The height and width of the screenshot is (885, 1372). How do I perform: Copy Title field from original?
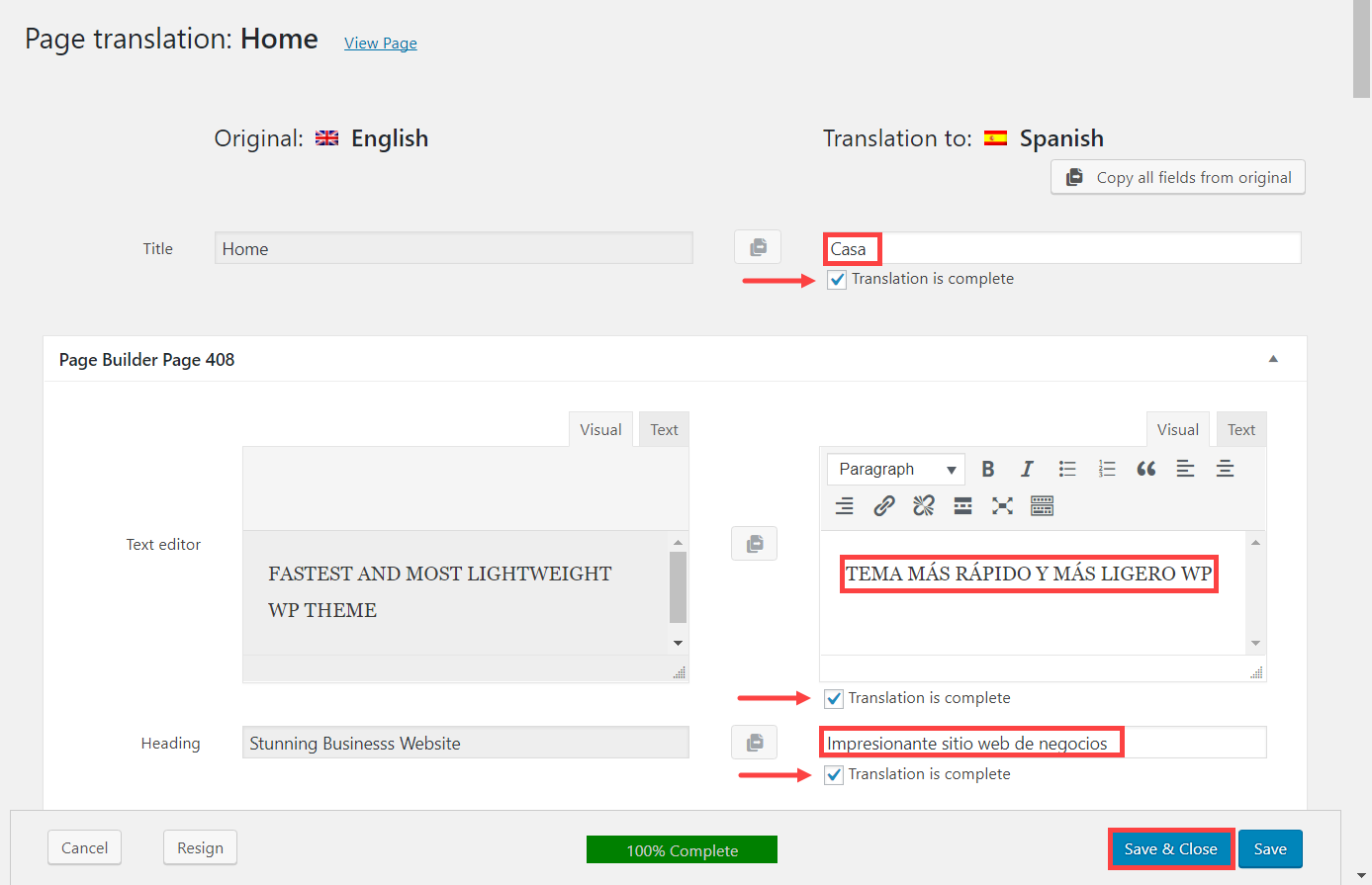coord(758,247)
